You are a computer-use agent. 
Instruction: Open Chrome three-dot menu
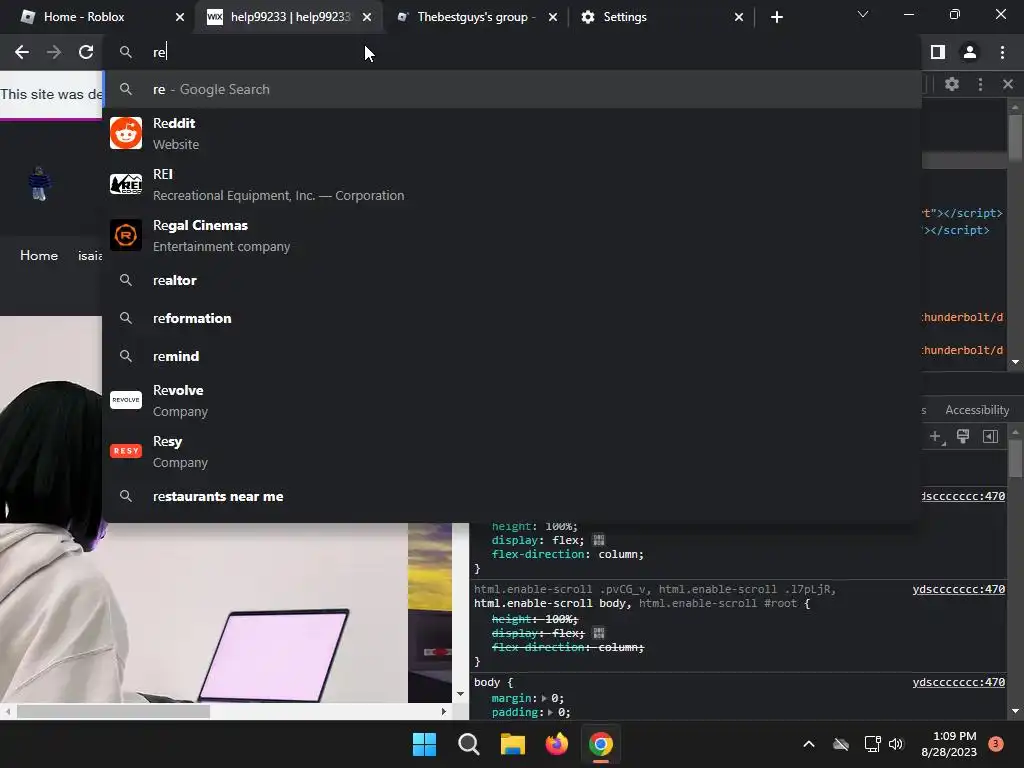(1002, 52)
